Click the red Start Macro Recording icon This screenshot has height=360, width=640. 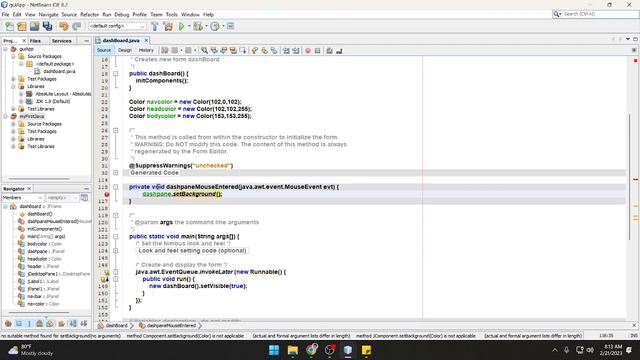point(308,50)
